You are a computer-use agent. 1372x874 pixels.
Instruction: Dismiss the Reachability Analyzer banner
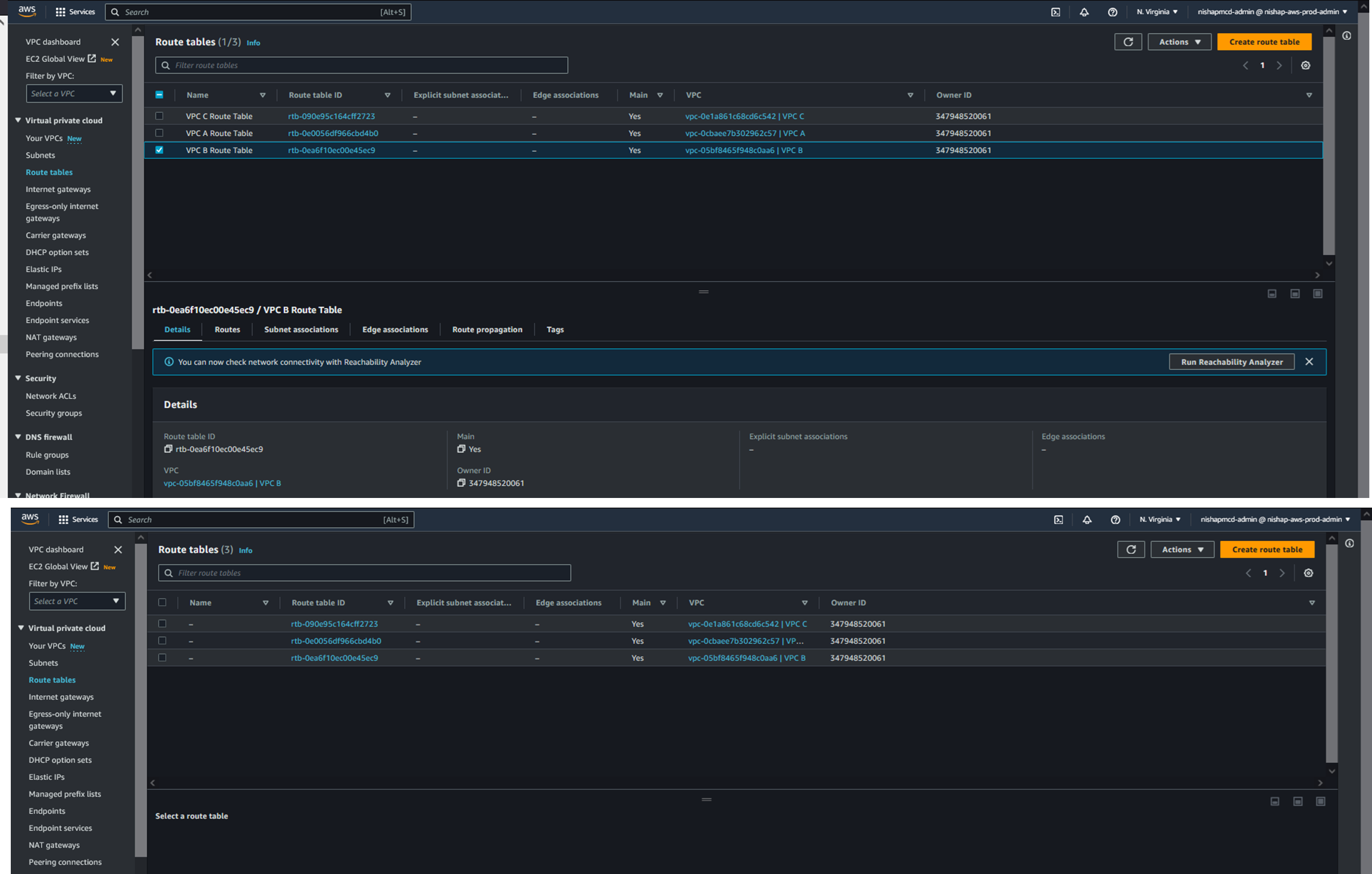point(1309,361)
